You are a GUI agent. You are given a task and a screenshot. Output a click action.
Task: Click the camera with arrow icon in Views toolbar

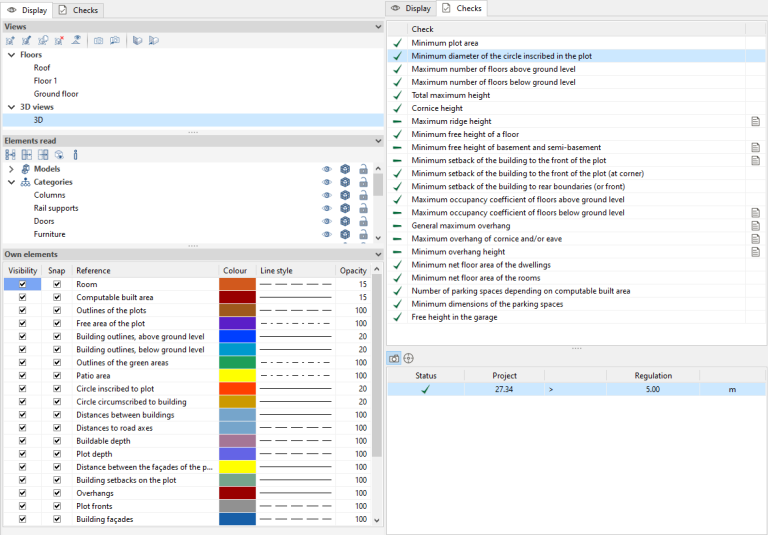pos(115,41)
